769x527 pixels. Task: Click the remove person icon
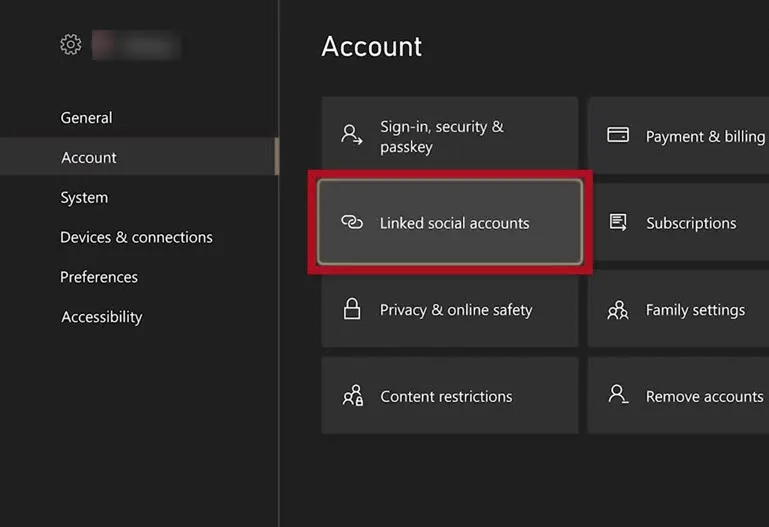[x=618, y=394]
